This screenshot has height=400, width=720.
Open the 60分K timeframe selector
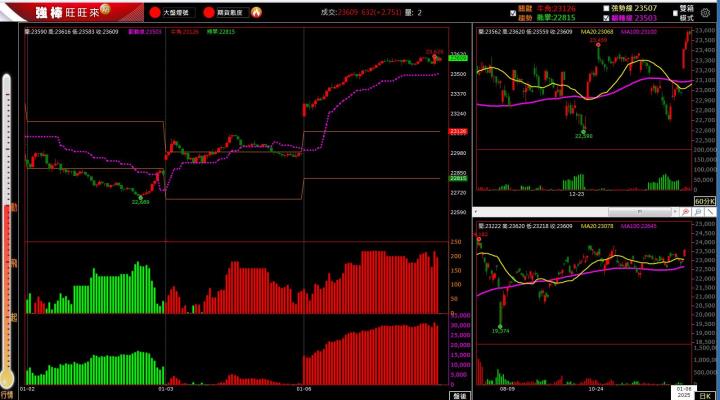coord(704,201)
